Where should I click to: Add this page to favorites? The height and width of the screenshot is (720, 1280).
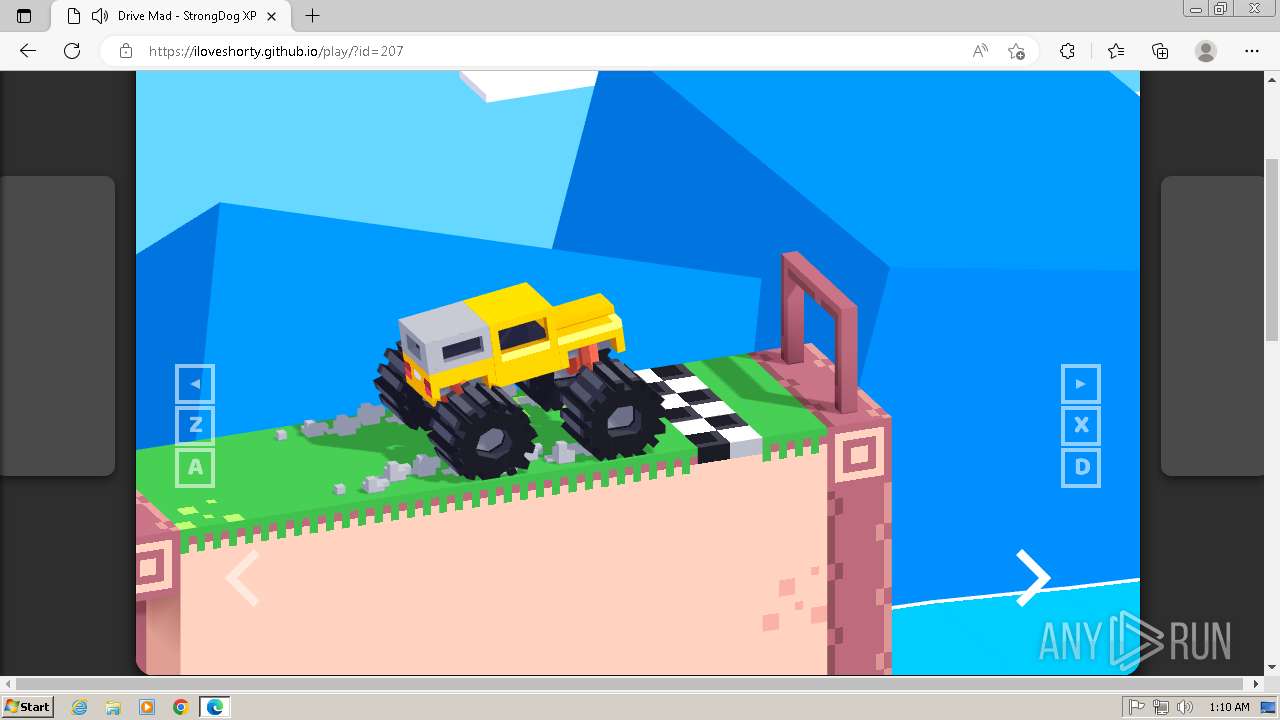[1016, 51]
